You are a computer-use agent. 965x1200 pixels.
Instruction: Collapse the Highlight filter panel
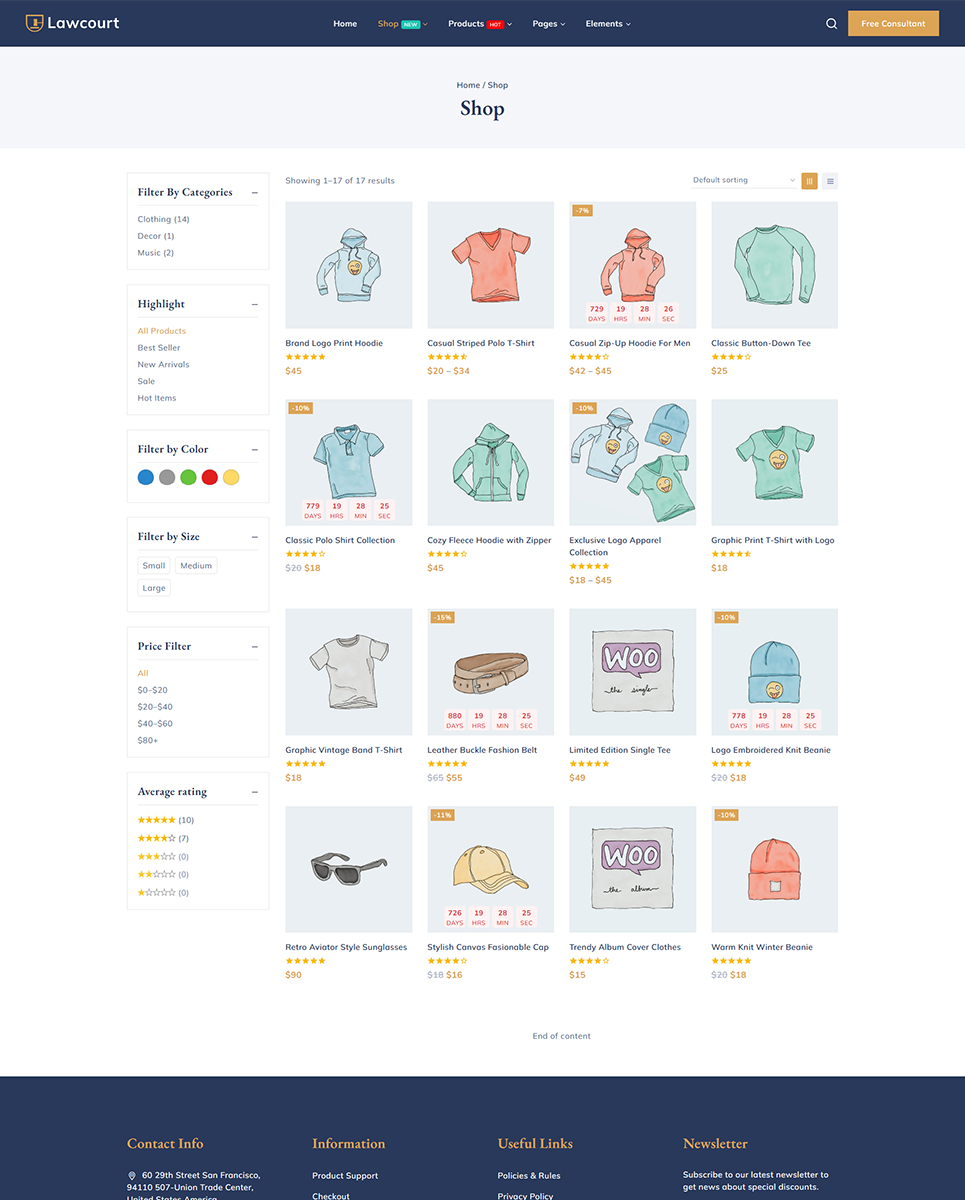pos(254,304)
